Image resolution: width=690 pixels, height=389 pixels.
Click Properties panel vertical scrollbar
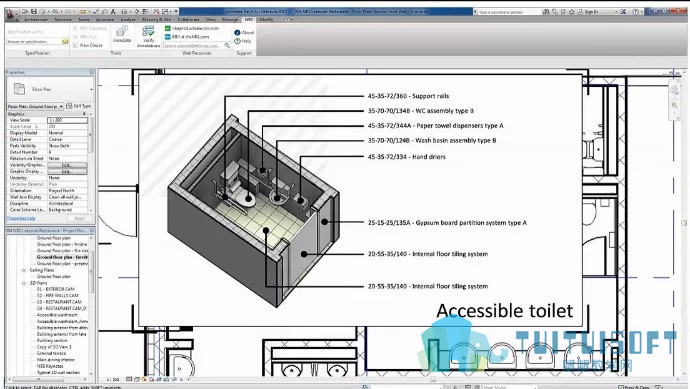[x=91, y=136]
